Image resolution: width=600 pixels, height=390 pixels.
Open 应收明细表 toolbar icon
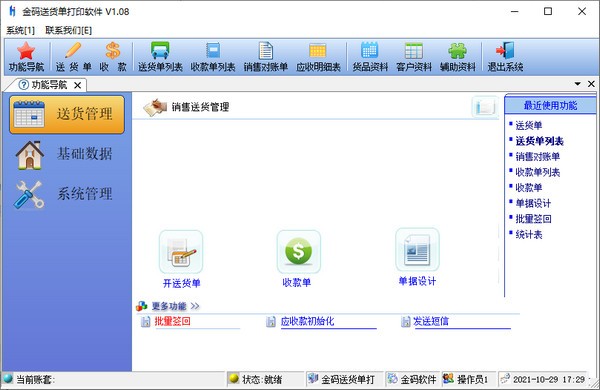coord(318,57)
